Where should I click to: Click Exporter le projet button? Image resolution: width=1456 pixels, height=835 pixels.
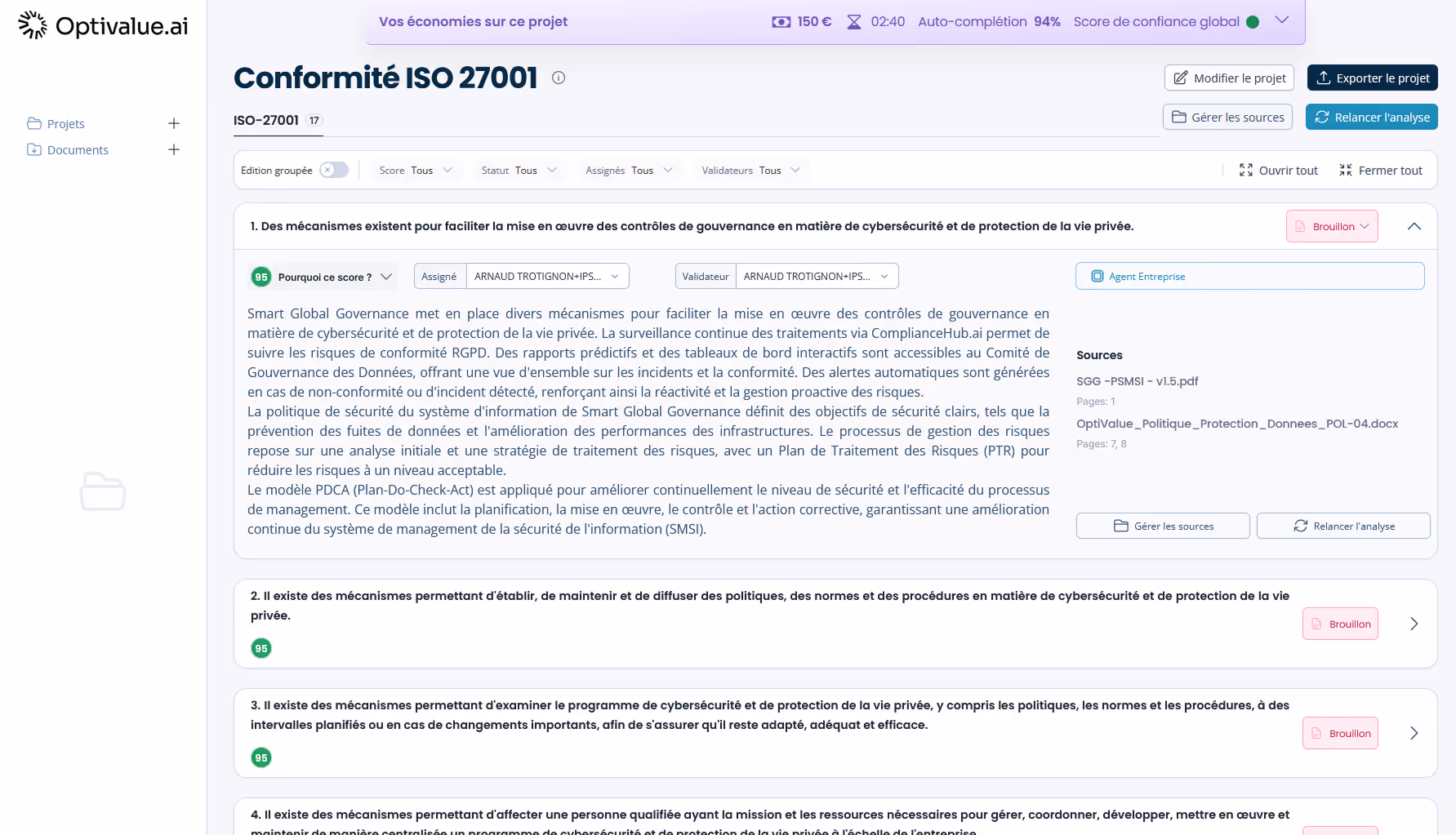[1373, 78]
